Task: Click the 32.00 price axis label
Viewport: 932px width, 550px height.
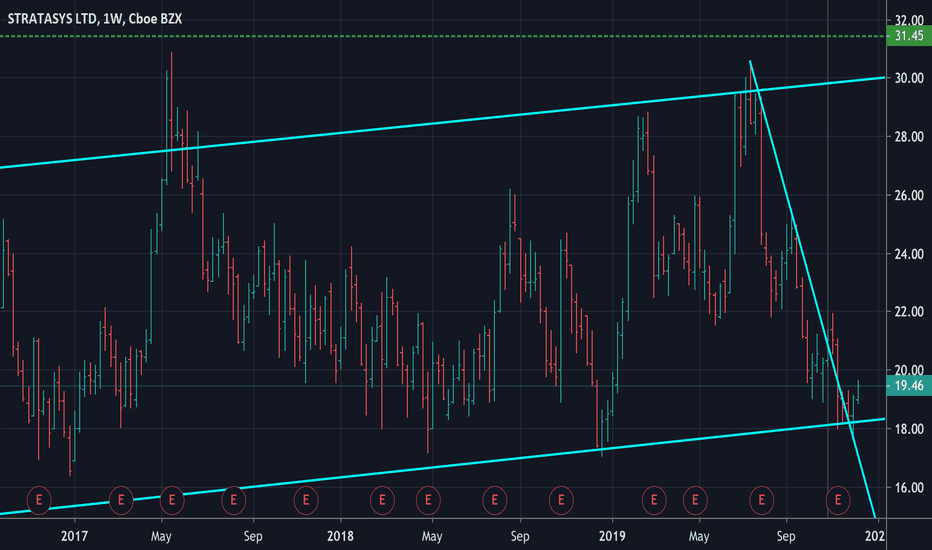Action: 909,20
